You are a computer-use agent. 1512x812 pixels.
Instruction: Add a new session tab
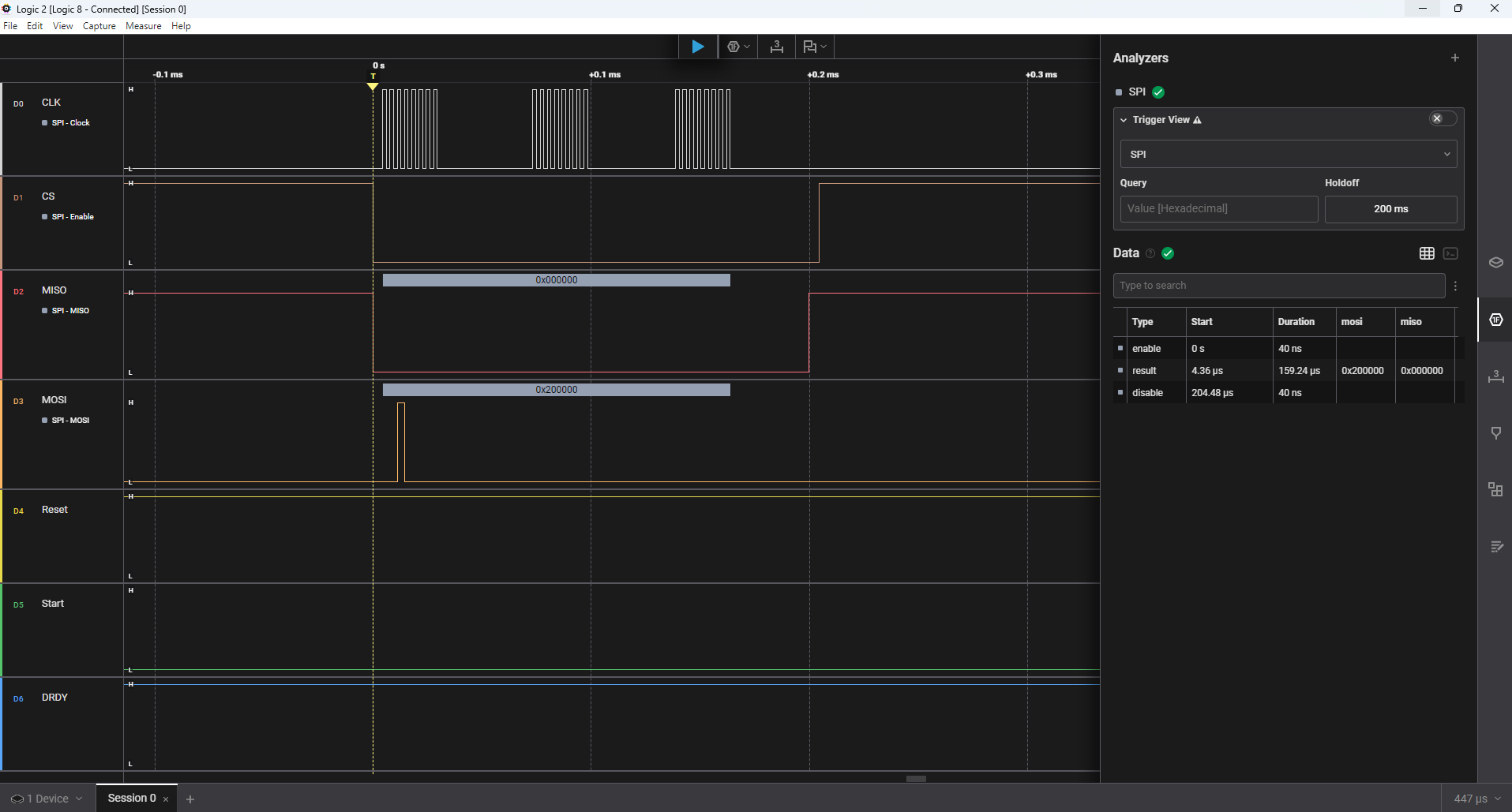[190, 799]
